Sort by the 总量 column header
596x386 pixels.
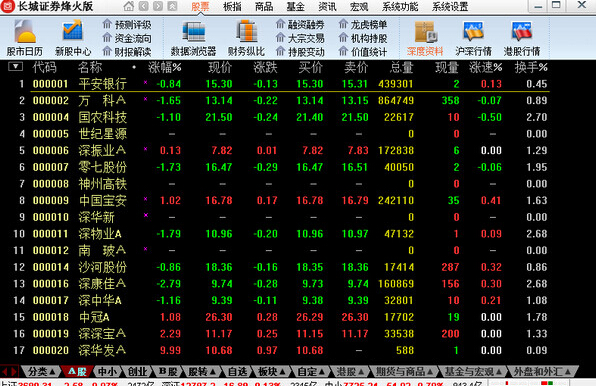tap(402, 67)
